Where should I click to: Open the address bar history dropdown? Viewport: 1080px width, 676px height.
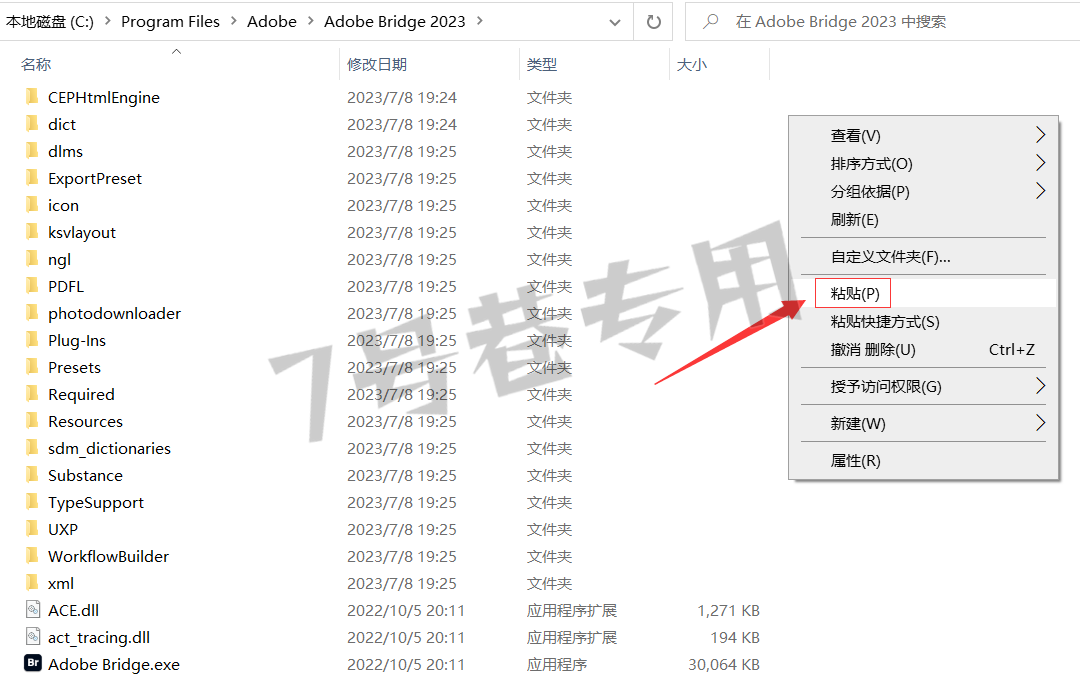click(615, 23)
